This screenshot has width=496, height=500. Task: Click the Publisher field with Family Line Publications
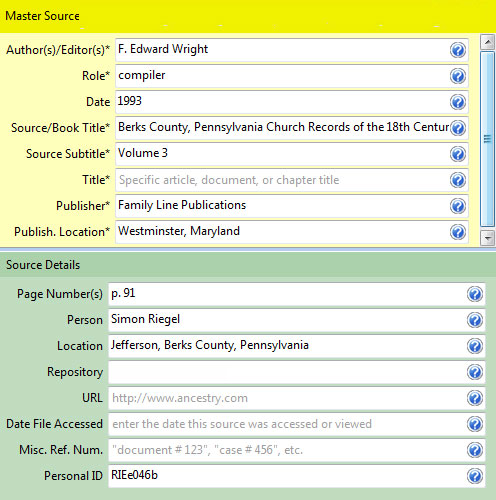coord(292,206)
